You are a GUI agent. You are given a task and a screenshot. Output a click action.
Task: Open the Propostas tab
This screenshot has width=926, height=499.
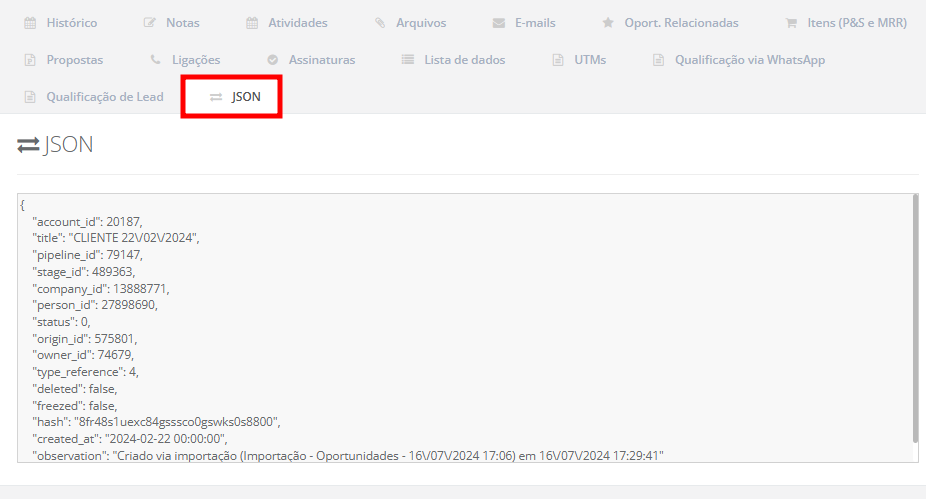74,60
